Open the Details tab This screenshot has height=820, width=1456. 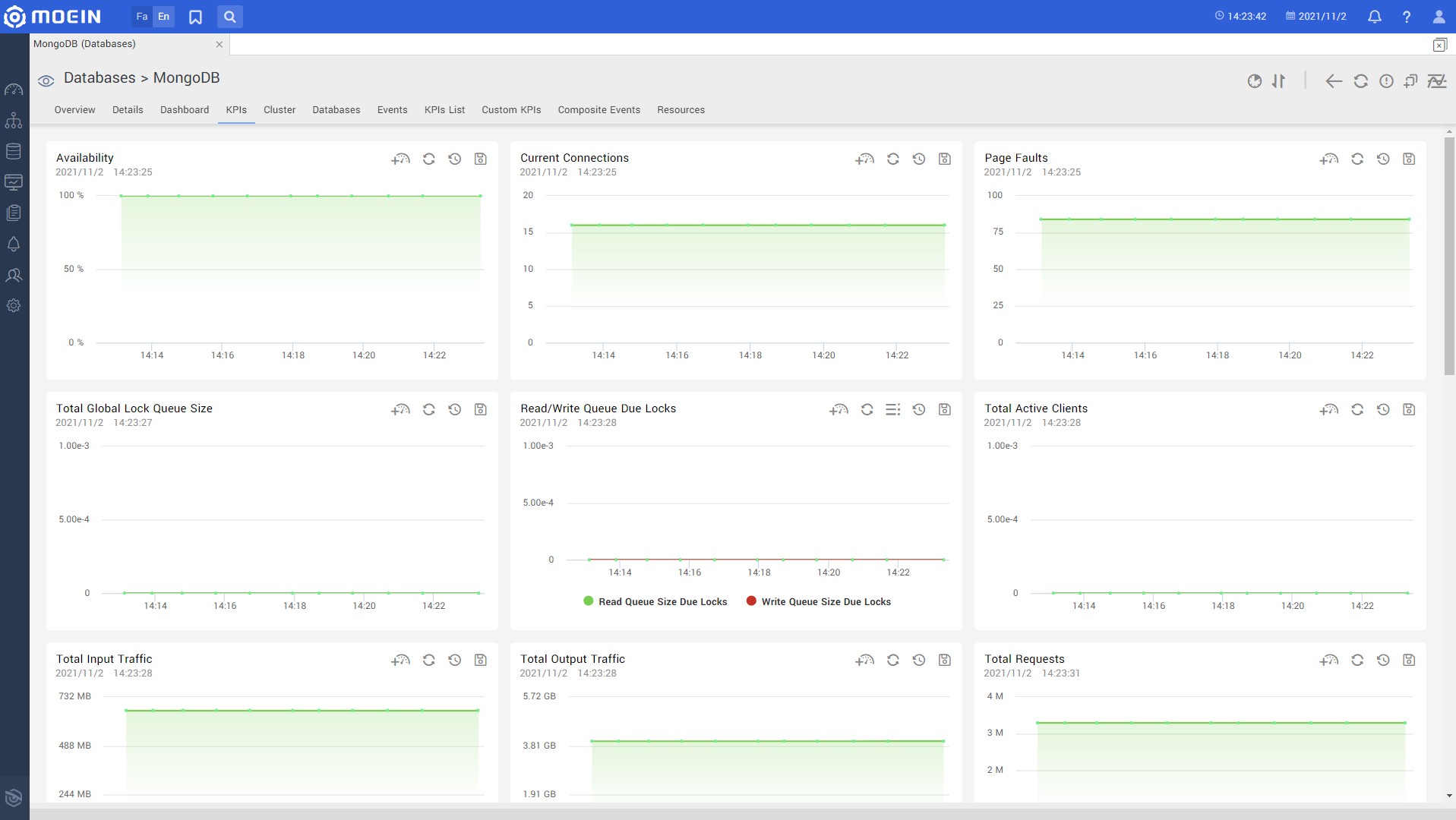(x=128, y=110)
